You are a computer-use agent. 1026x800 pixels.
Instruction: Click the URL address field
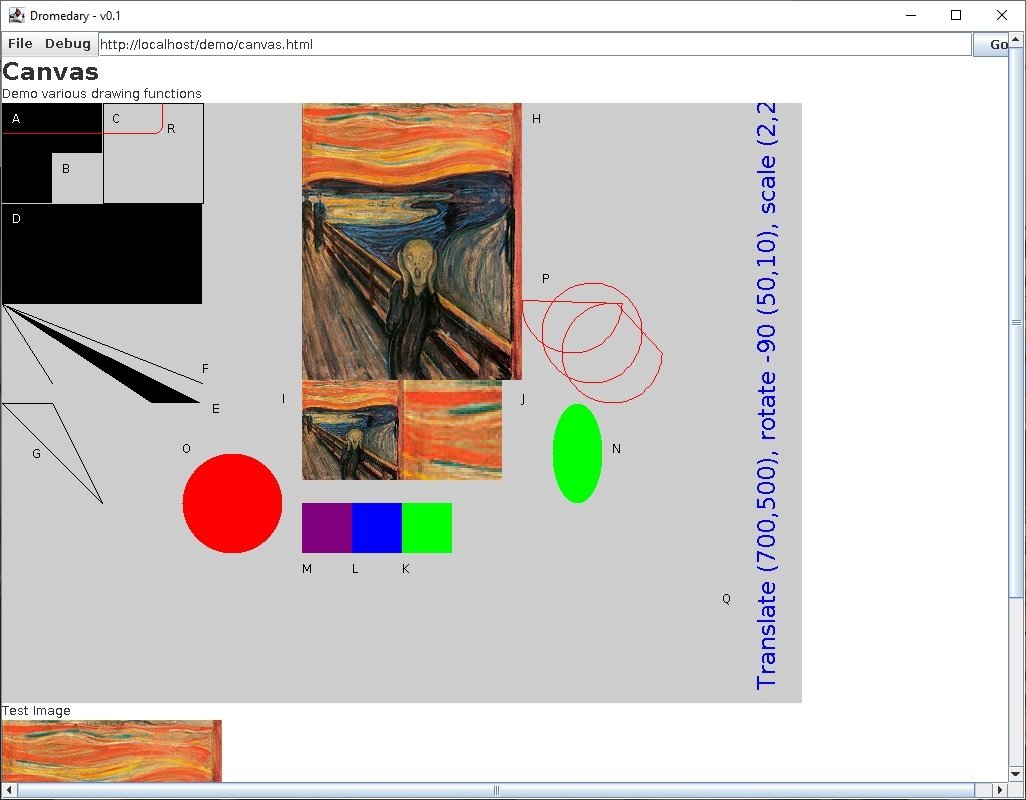coord(535,44)
